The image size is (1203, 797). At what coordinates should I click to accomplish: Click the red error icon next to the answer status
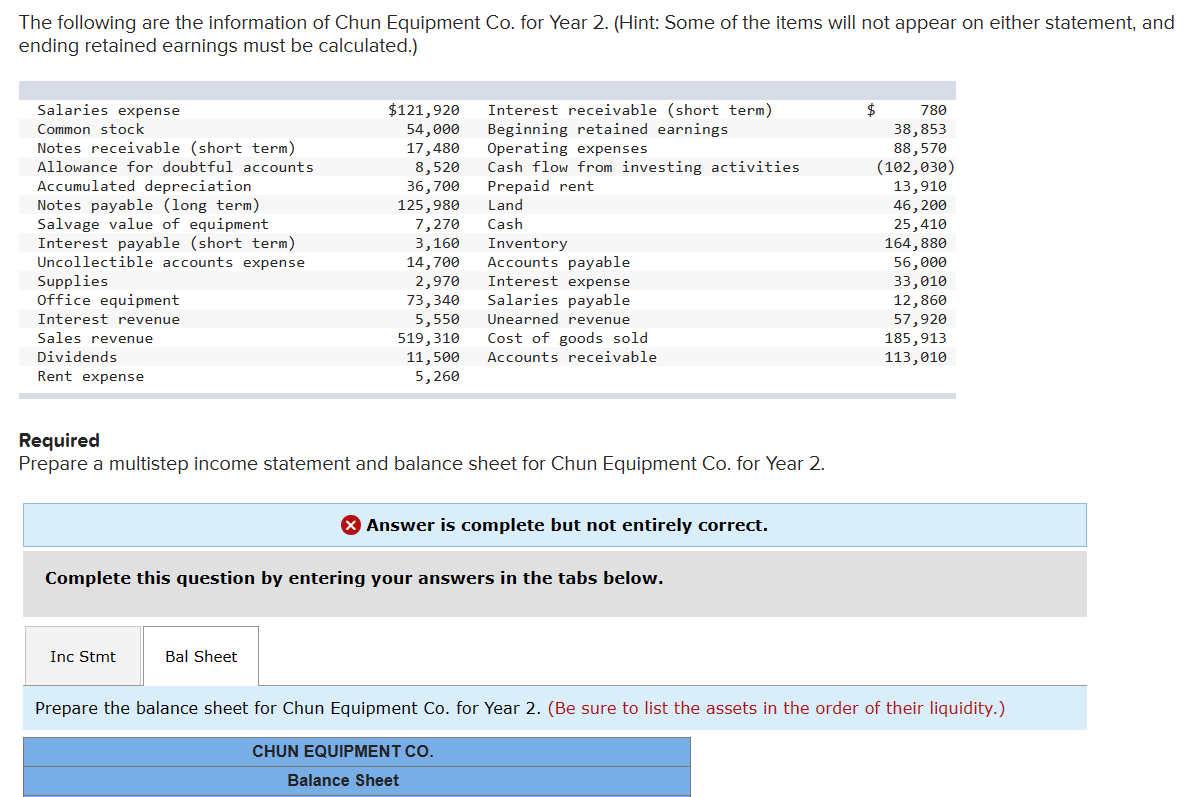coord(351,525)
